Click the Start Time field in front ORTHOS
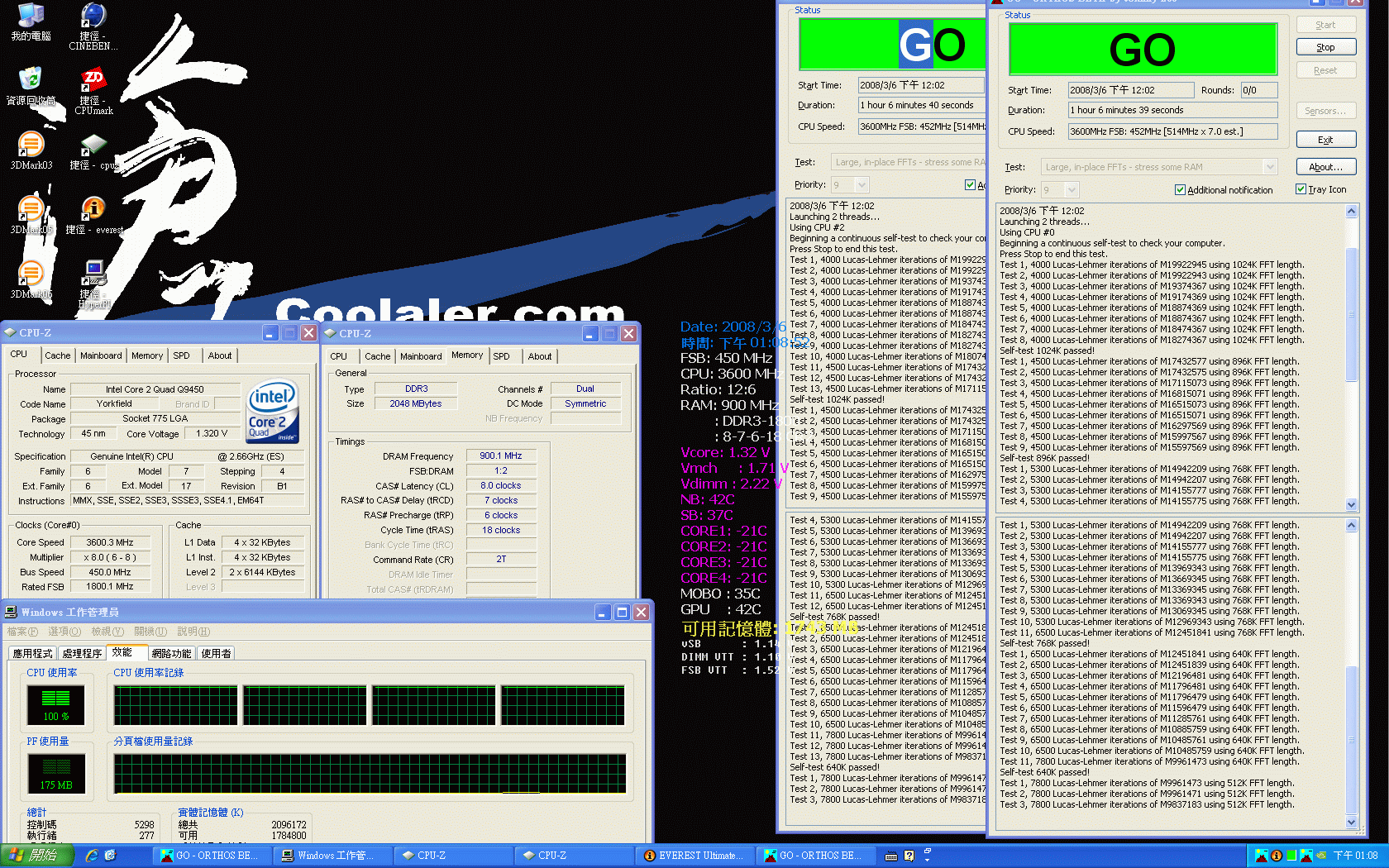Image resolution: width=1389 pixels, height=868 pixels. point(1131,90)
